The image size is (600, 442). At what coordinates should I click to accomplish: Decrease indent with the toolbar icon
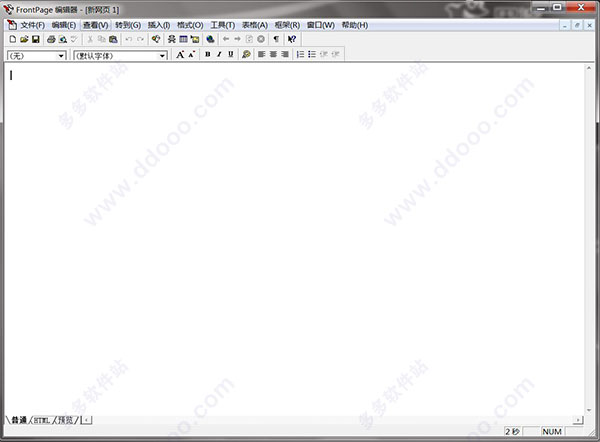point(324,54)
